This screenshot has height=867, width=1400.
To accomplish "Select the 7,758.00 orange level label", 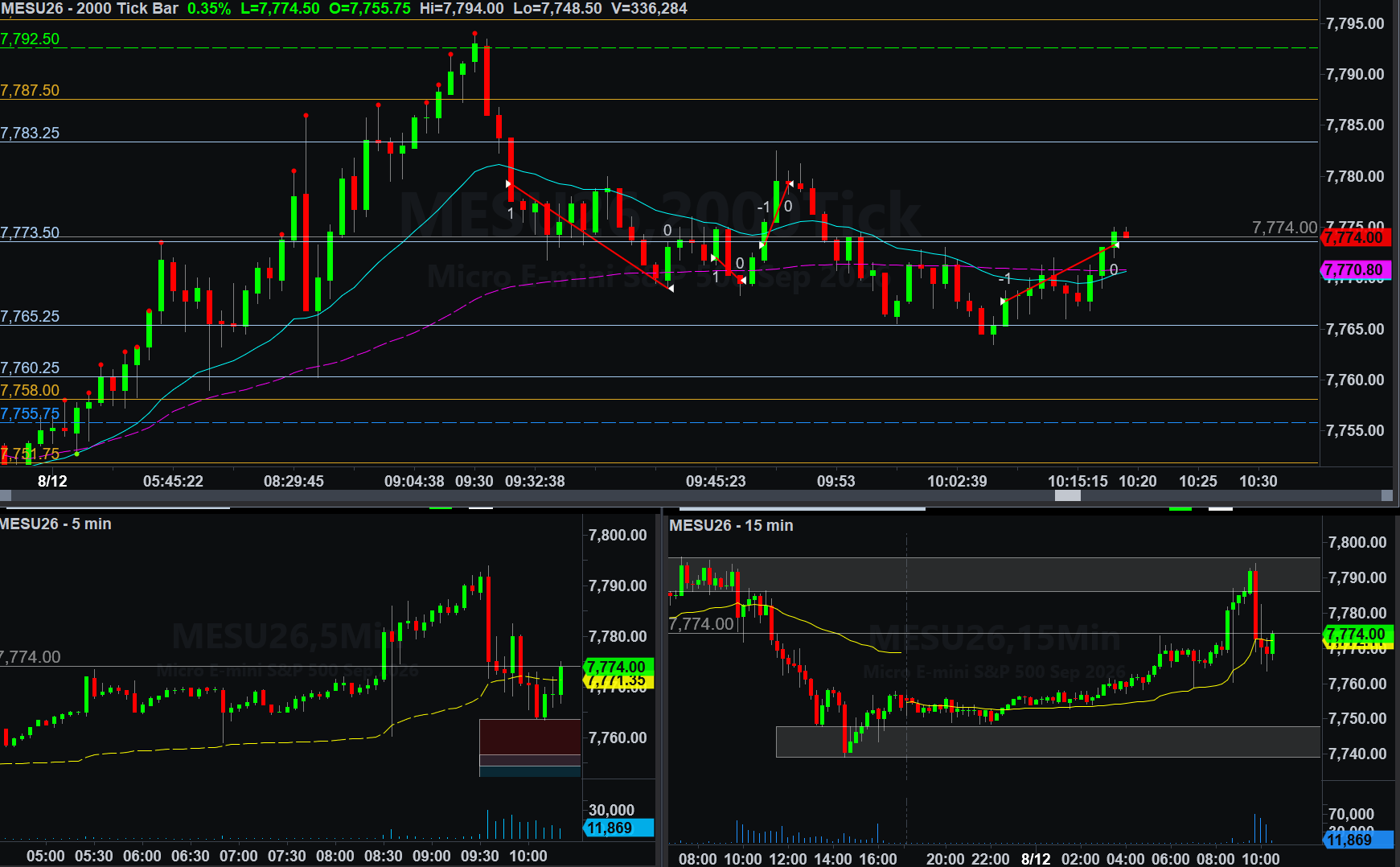I will pyautogui.click(x=30, y=391).
